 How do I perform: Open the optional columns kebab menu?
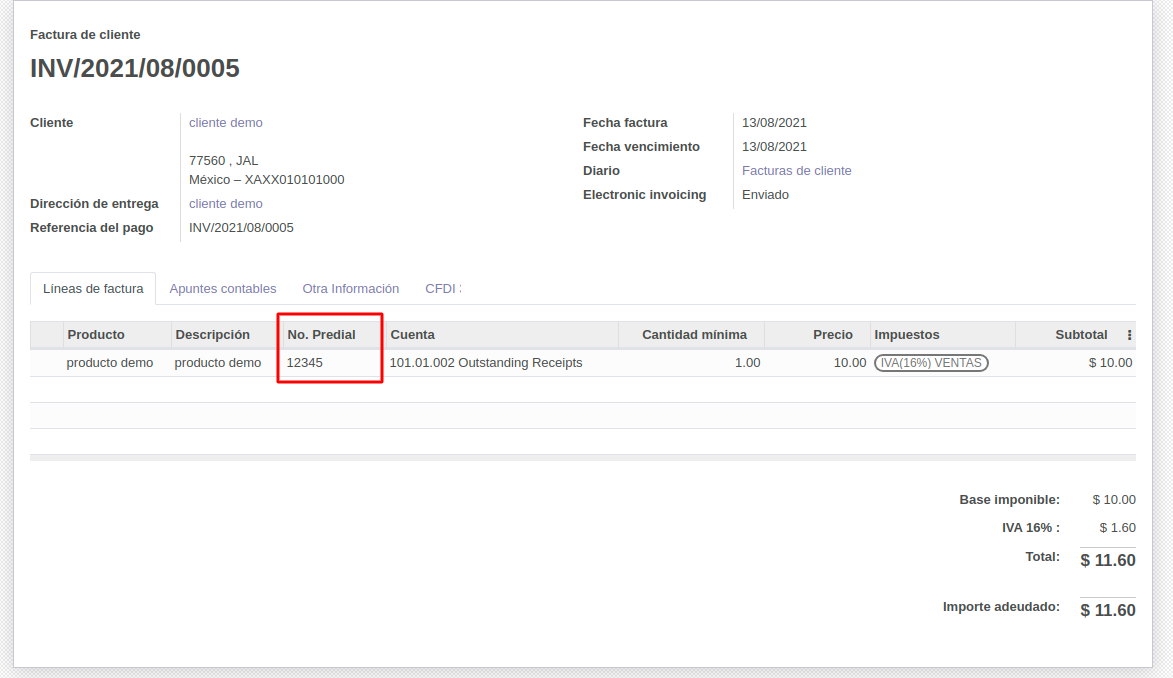point(1129,335)
